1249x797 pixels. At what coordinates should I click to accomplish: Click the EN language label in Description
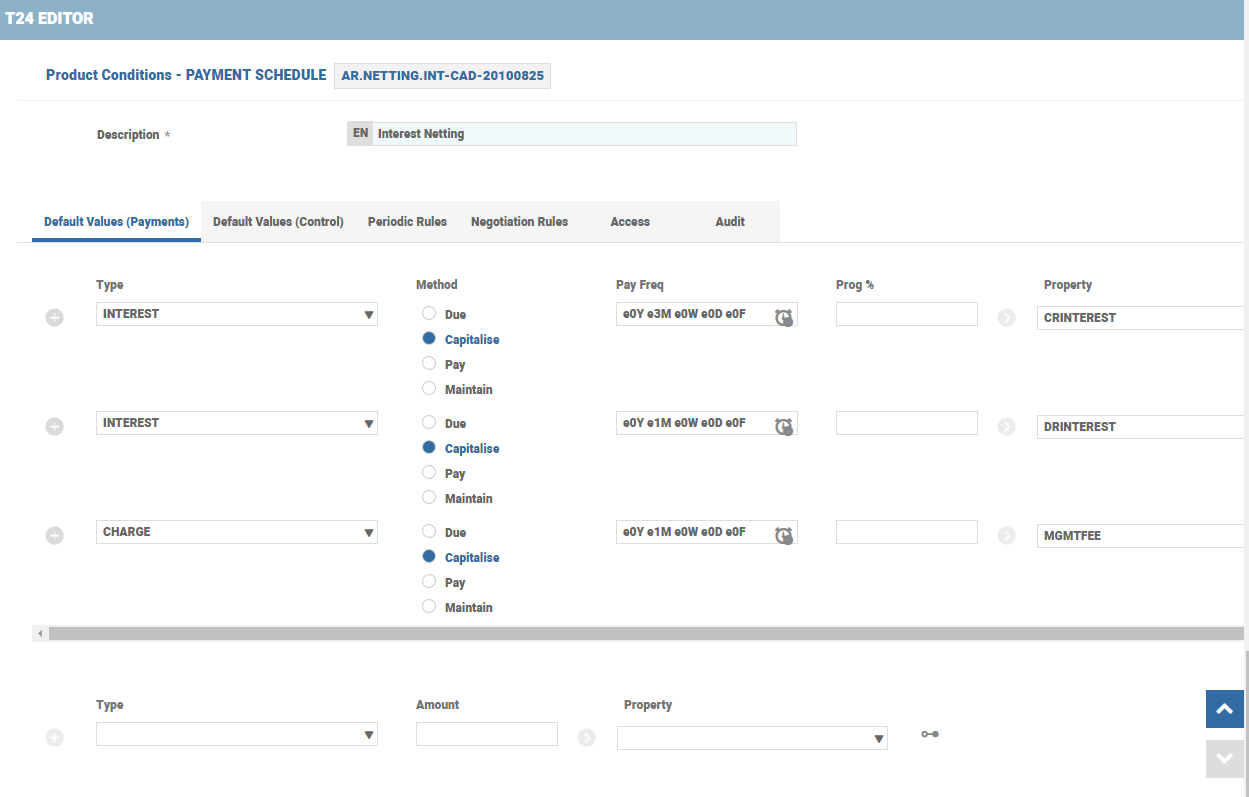pos(360,133)
